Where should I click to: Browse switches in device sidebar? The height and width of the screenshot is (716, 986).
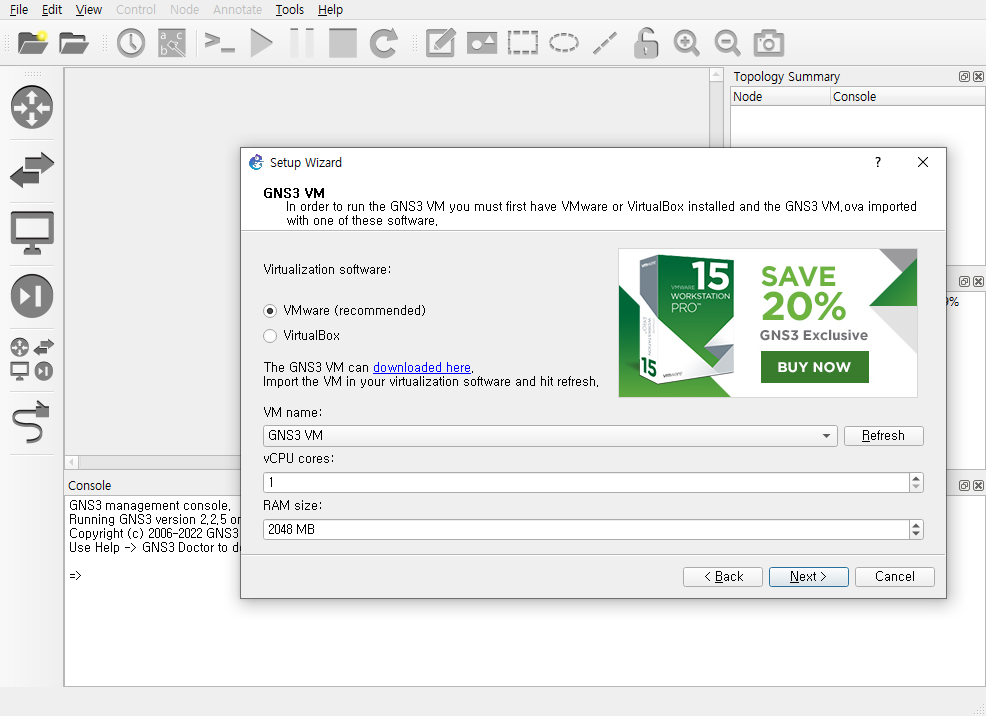tap(31, 170)
